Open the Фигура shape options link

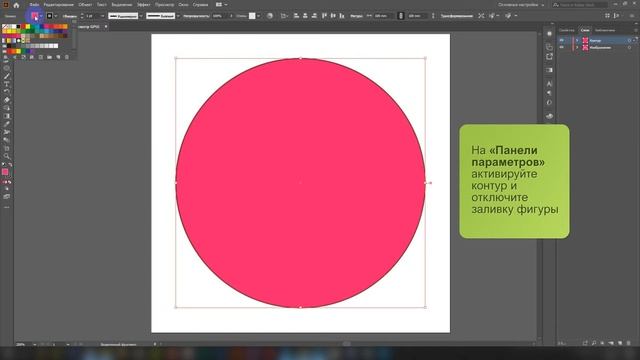point(356,16)
